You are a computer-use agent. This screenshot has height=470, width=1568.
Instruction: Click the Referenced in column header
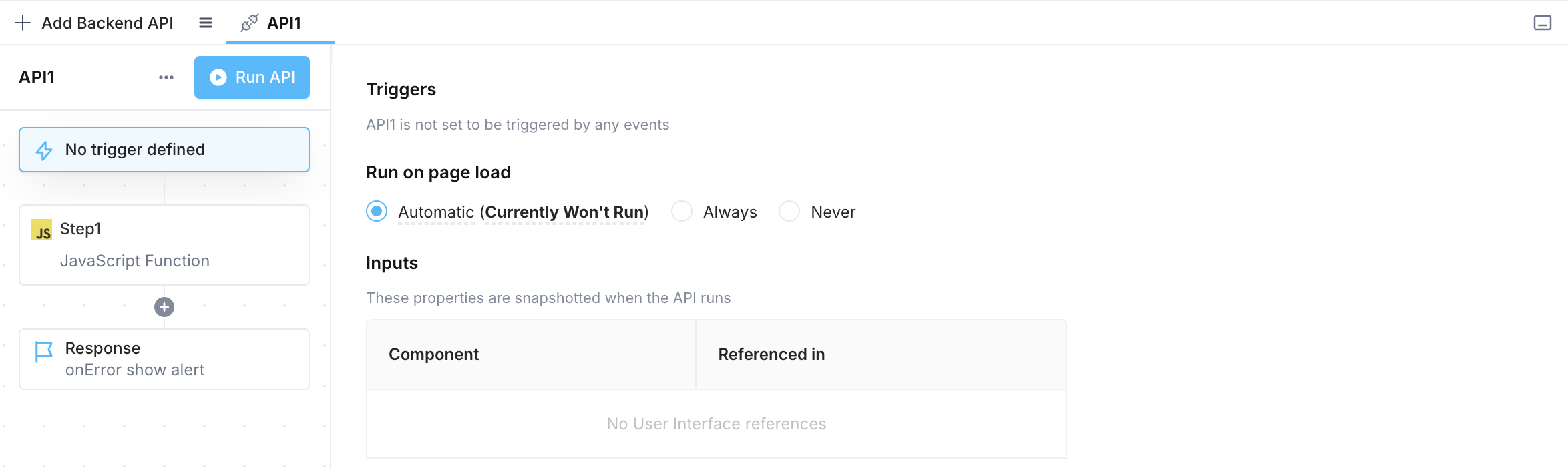(x=771, y=355)
